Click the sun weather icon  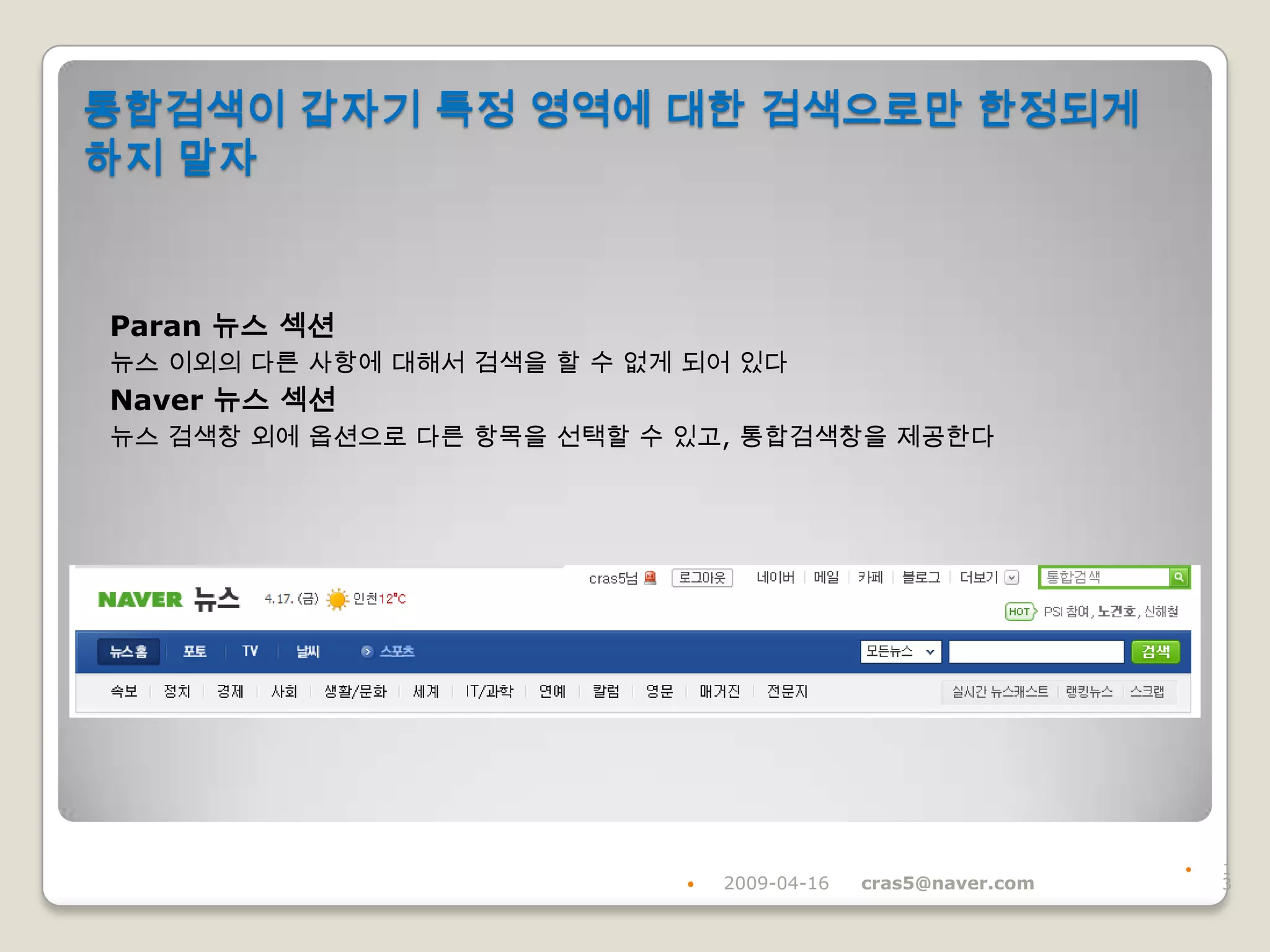pyautogui.click(x=337, y=599)
